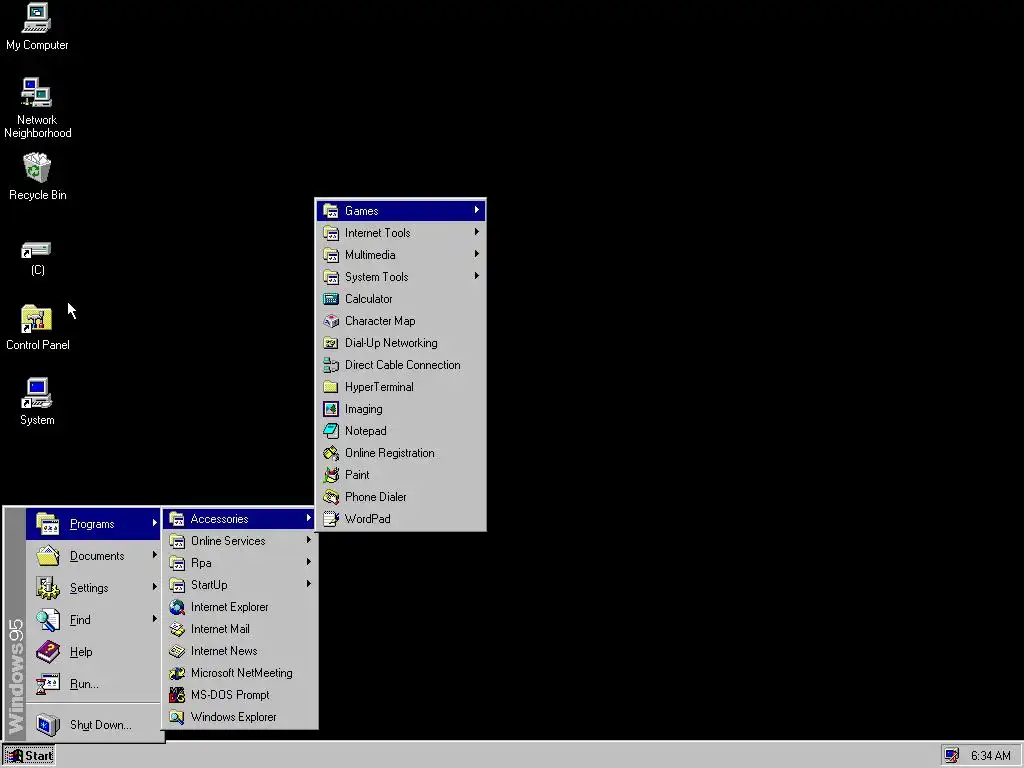Click the Internet News icon
Screen dimensions: 1024x768
coord(177,651)
